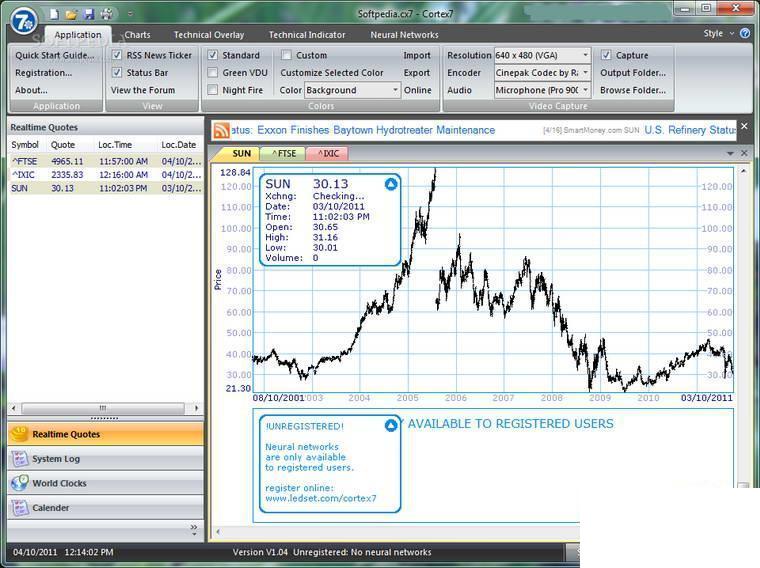Click the Quick Start Guide button
Viewport: 760px width, 568px height.
[55, 55]
